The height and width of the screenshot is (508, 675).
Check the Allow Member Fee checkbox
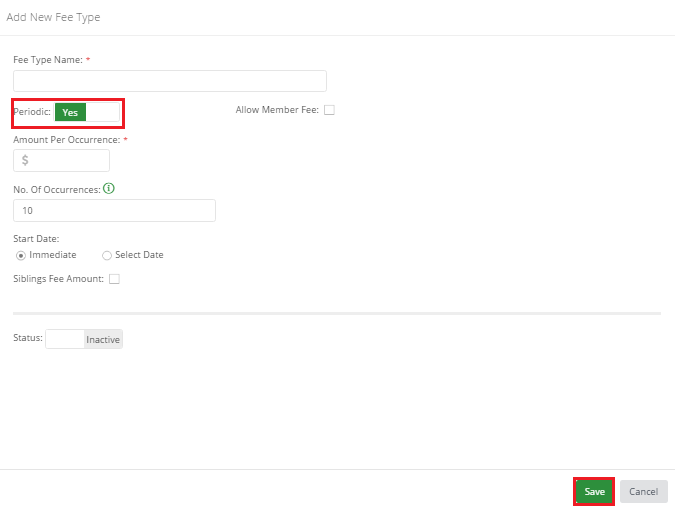click(329, 110)
